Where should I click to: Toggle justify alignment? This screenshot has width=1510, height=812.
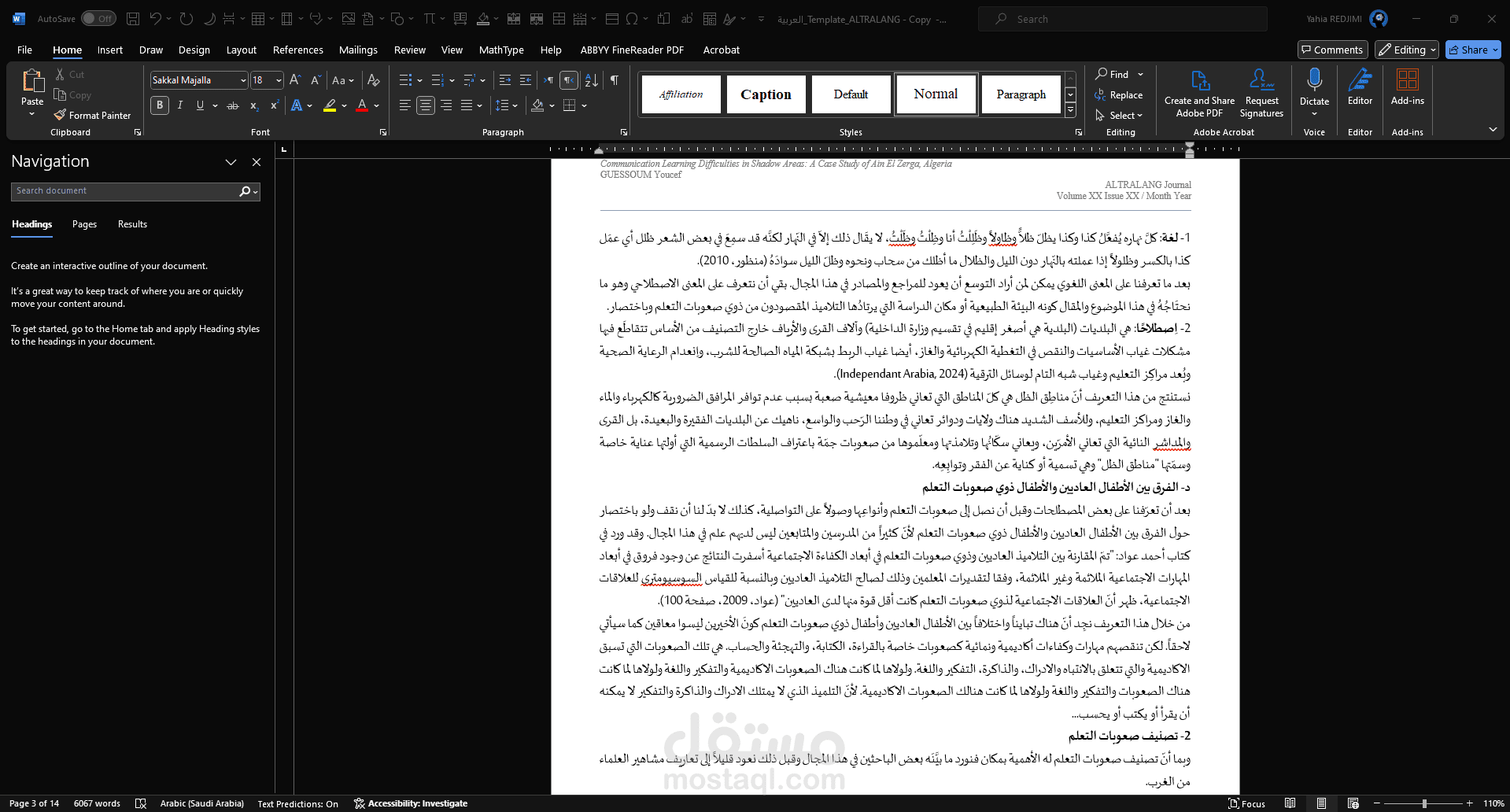(x=467, y=105)
